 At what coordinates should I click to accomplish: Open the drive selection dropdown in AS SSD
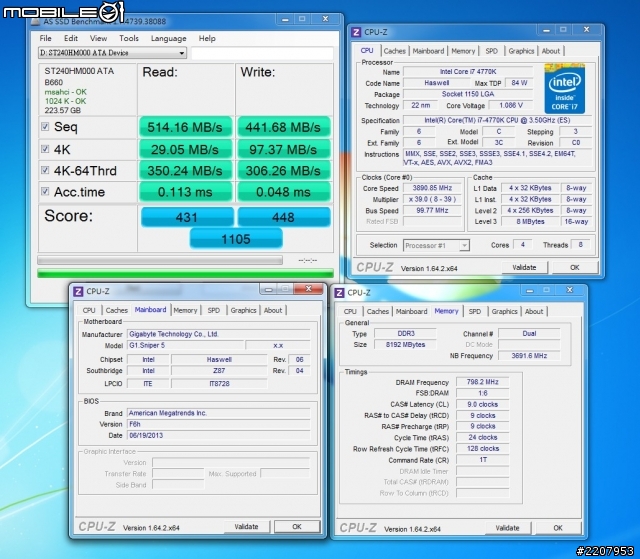coord(112,53)
